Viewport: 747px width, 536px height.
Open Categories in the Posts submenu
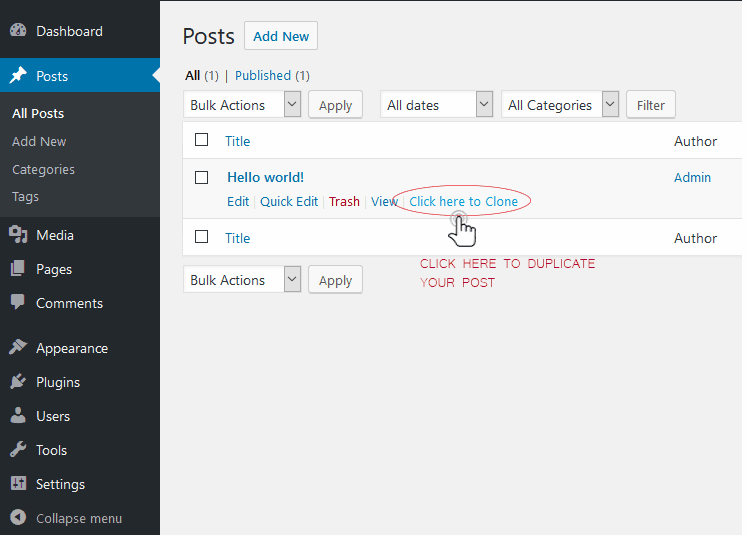[x=43, y=170]
